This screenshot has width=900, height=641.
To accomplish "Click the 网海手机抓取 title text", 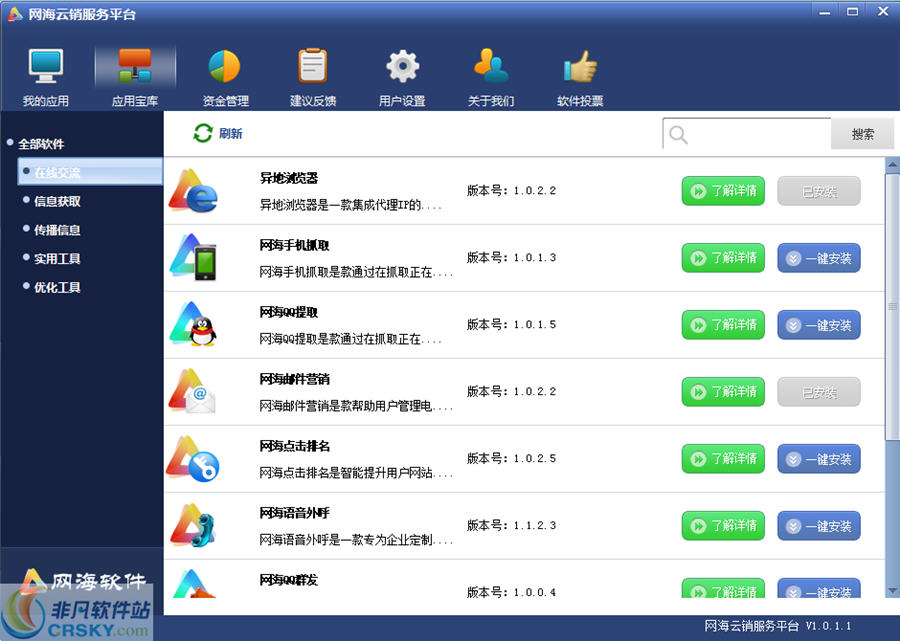I will (x=294, y=245).
